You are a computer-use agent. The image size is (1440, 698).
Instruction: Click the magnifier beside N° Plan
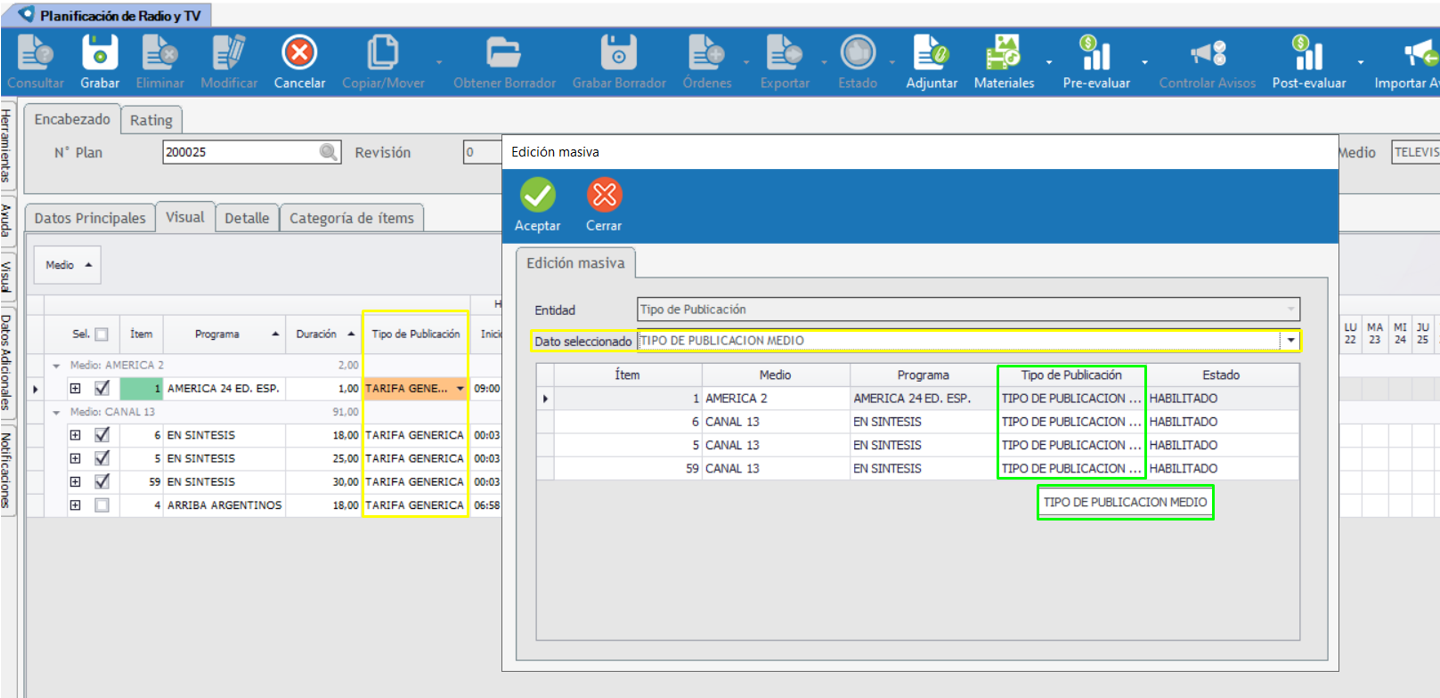[x=329, y=152]
